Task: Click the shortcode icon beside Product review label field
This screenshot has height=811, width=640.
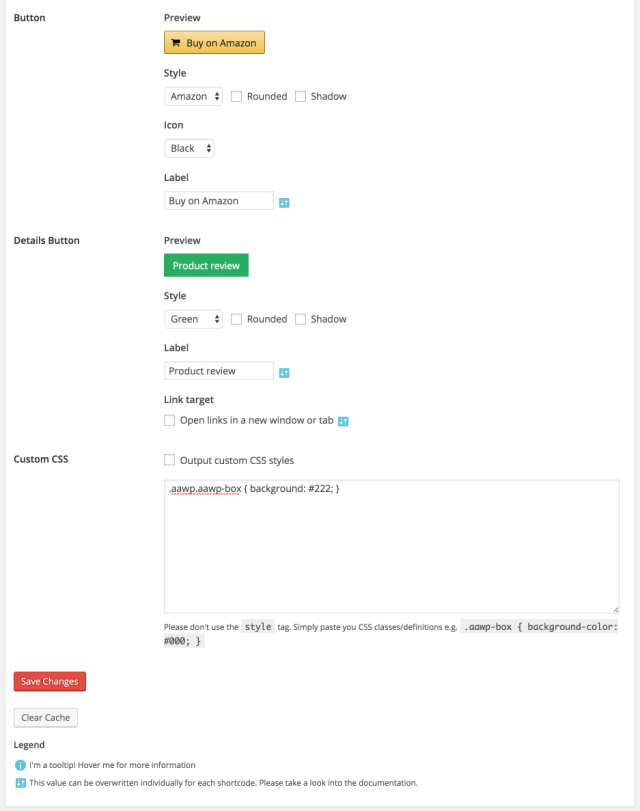Action: pos(284,372)
